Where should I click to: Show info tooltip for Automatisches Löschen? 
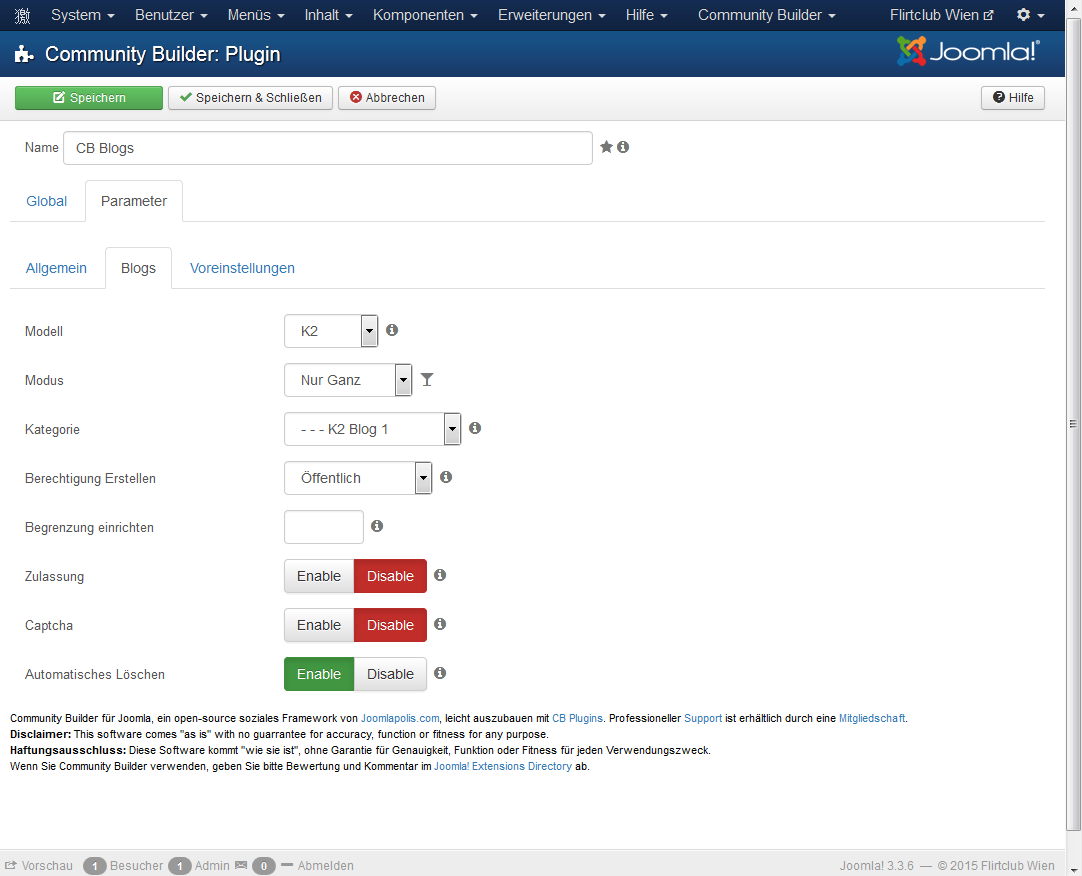coord(440,673)
